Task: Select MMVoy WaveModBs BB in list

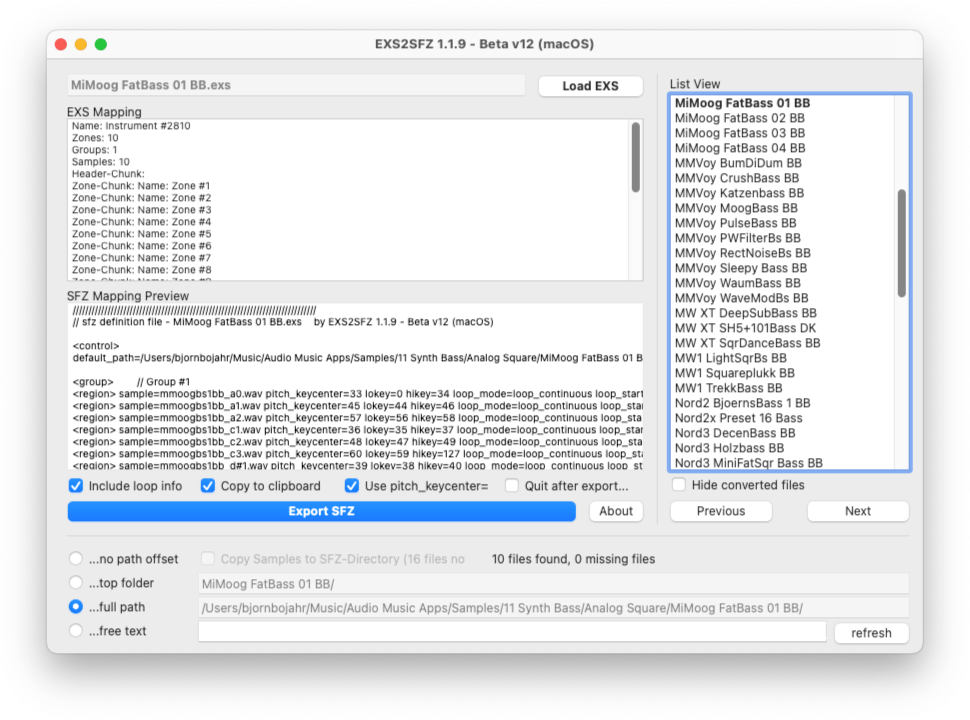Action: point(741,298)
